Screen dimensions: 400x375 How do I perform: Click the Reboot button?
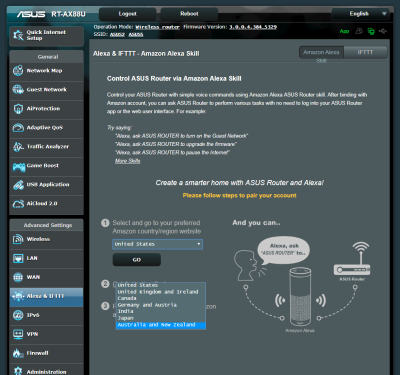189,14
